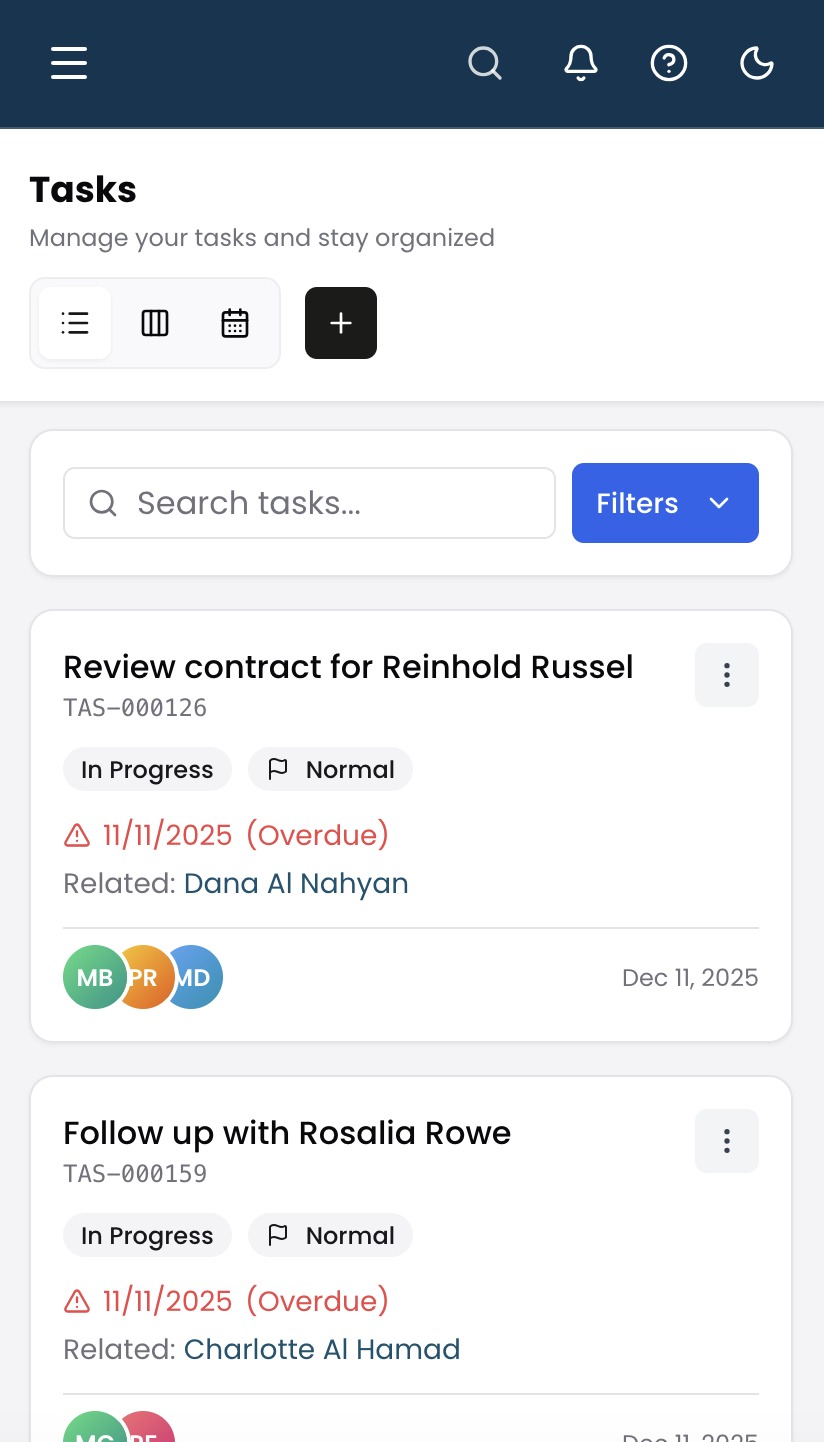The image size is (824, 1442).
Task: View notifications via the bell icon
Action: point(580,63)
